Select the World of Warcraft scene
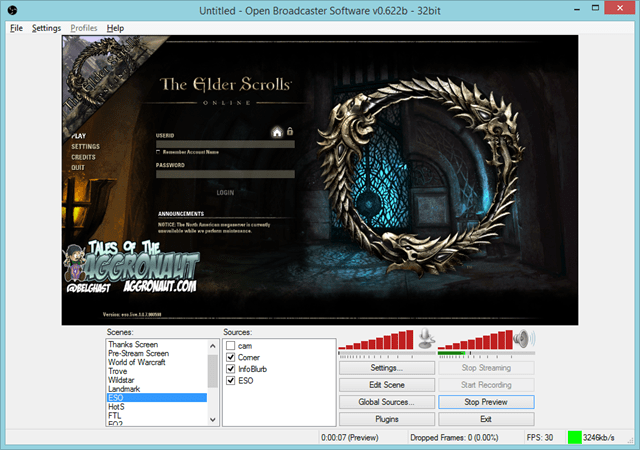Viewport: 640px width, 450px height. pos(157,363)
